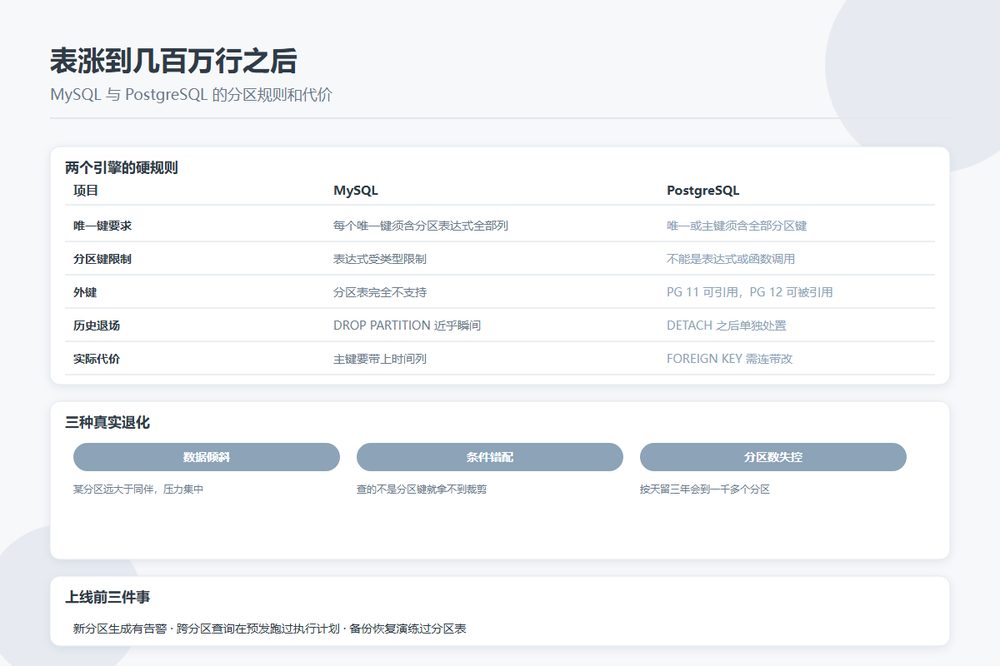The width and height of the screenshot is (1000, 666).
Task: Click cell 表达式受类型限制
Action: (x=379, y=258)
